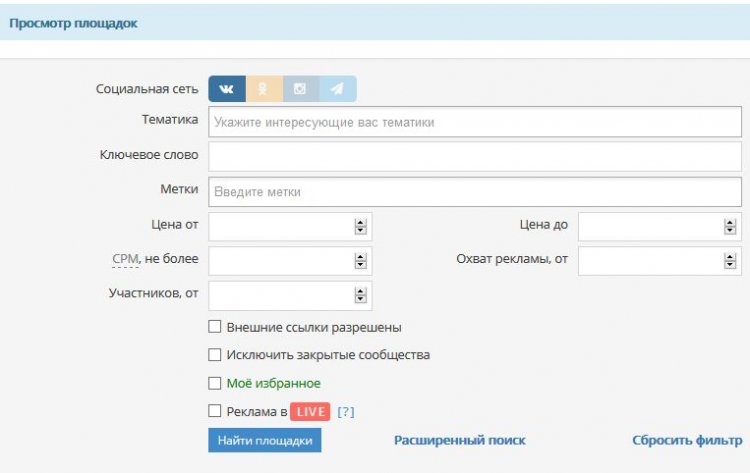The image size is (750, 473).
Task: Open the Расширенный поиск link
Action: (x=460, y=440)
